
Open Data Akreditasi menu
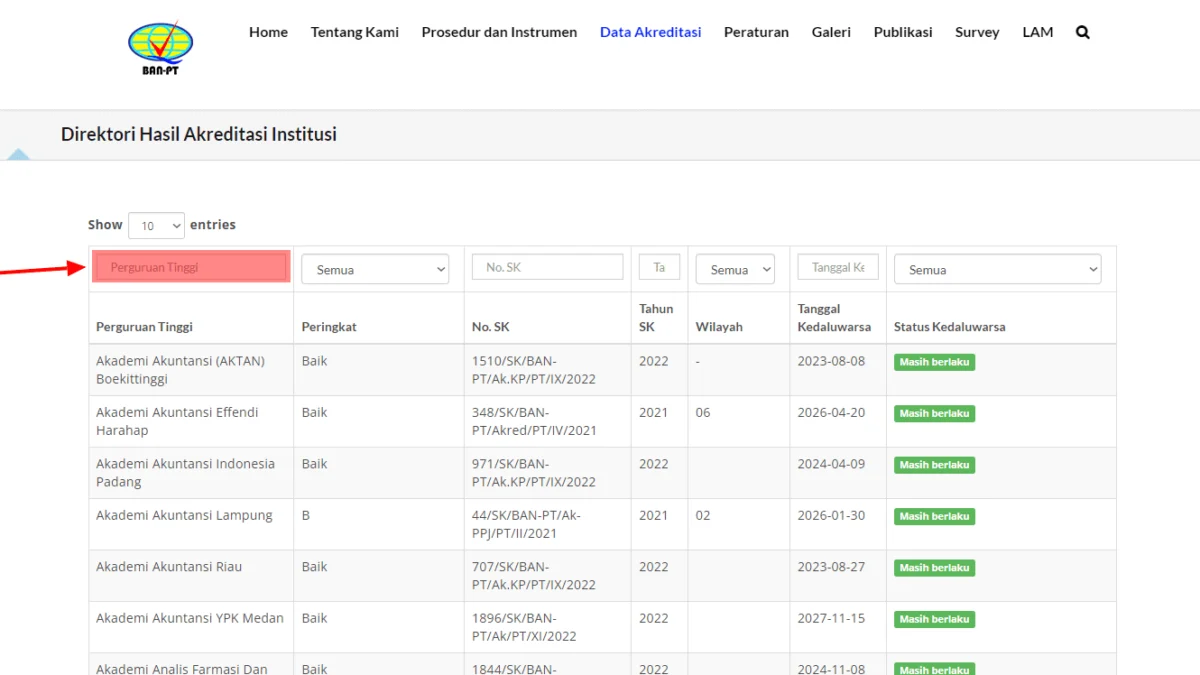pos(650,32)
